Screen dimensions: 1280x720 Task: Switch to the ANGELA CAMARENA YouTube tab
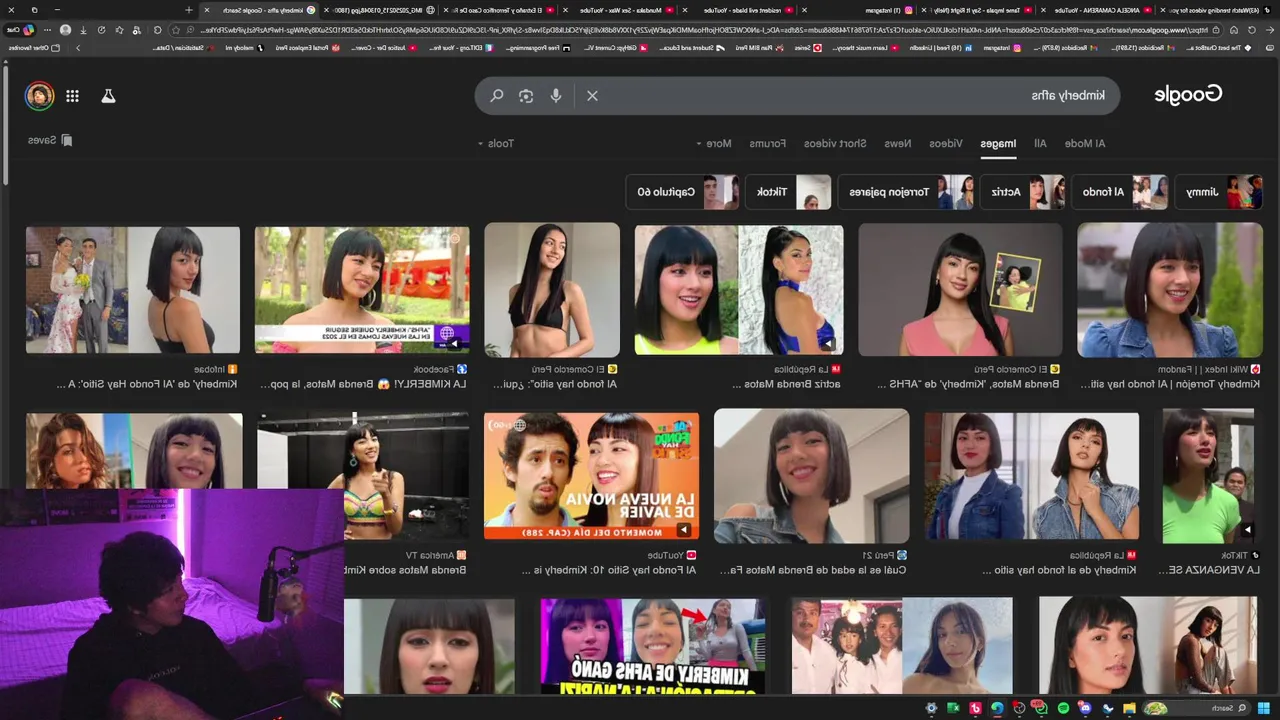[x=1102, y=10]
